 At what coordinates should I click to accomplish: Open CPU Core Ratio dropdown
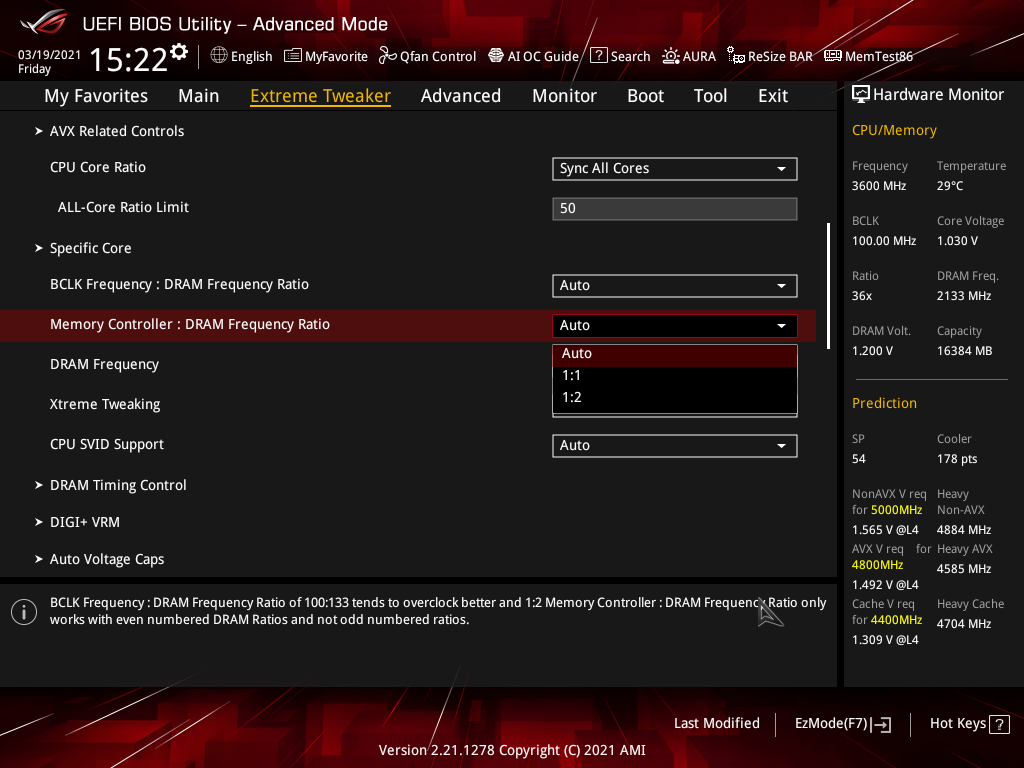pos(675,168)
